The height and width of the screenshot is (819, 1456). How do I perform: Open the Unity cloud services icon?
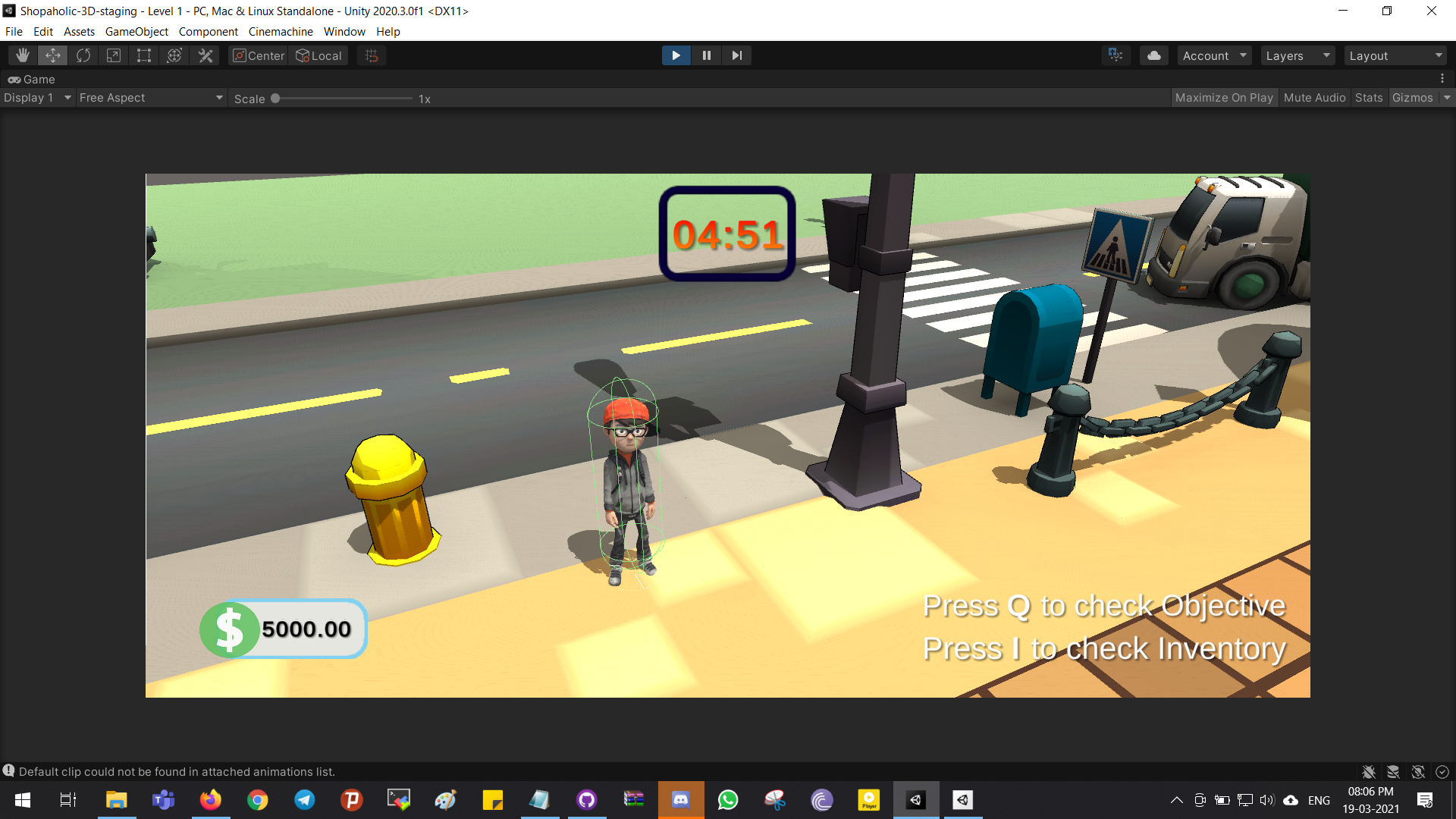(1153, 55)
